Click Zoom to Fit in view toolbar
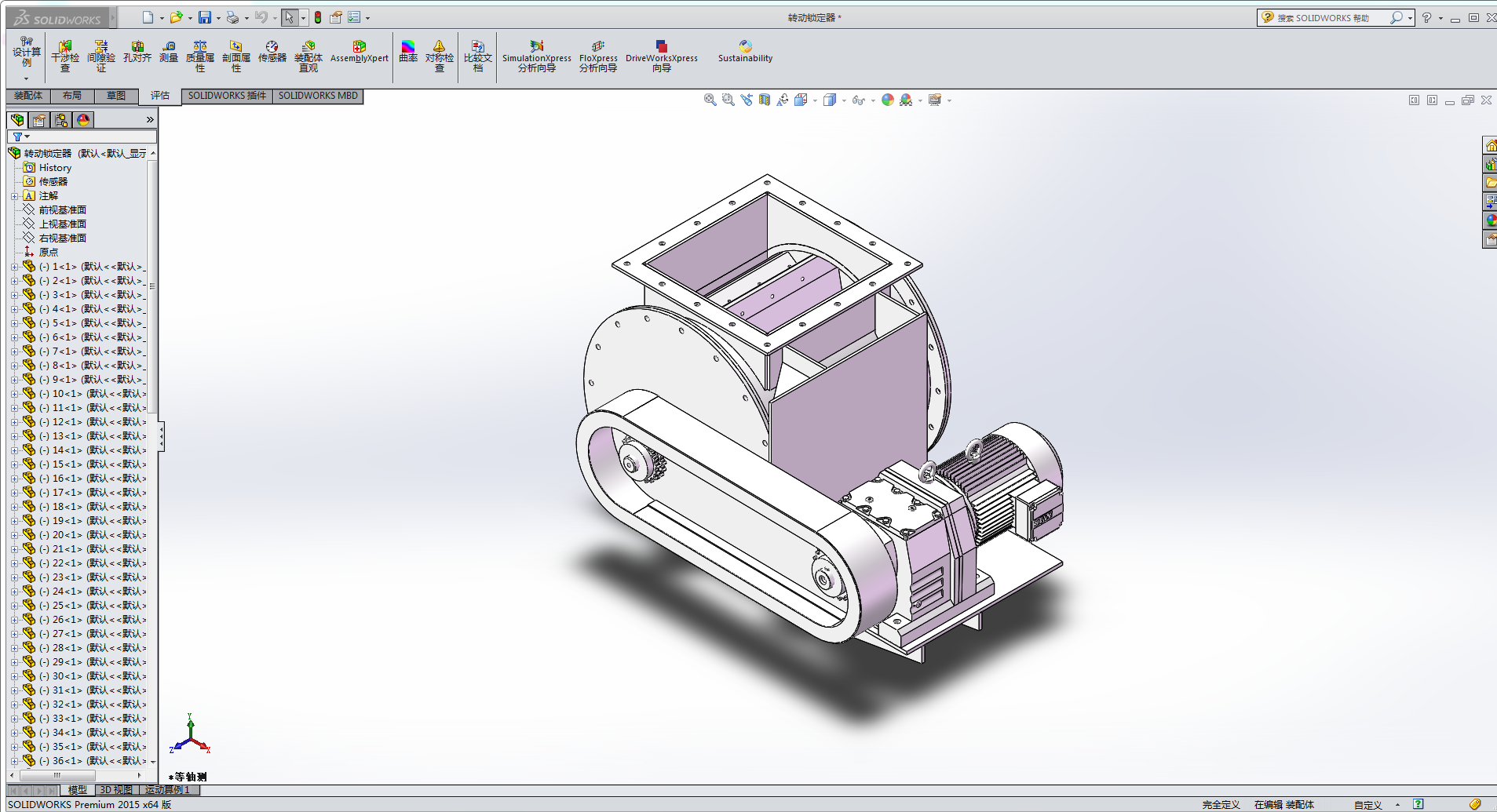Image resolution: width=1497 pixels, height=812 pixels. click(710, 100)
